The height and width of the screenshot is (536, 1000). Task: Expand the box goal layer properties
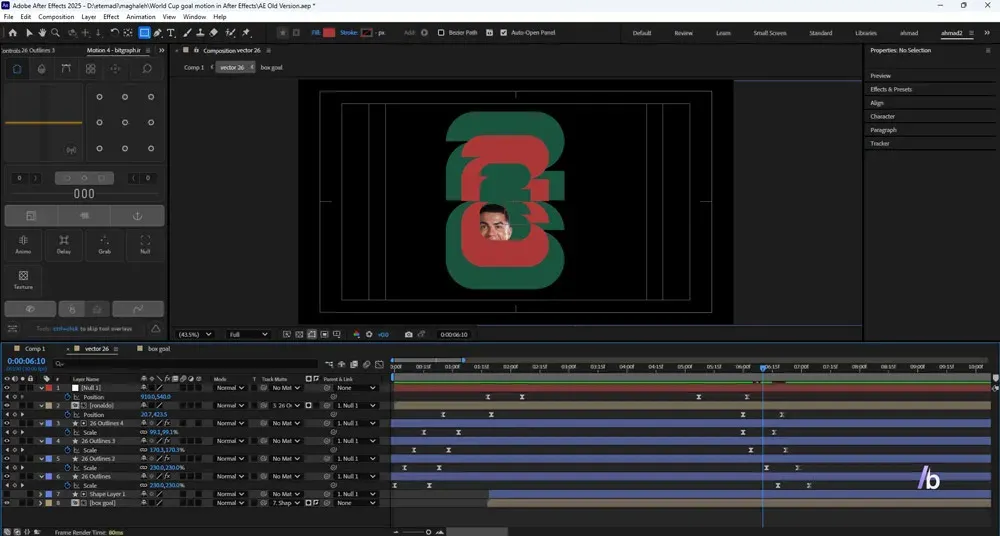41,503
